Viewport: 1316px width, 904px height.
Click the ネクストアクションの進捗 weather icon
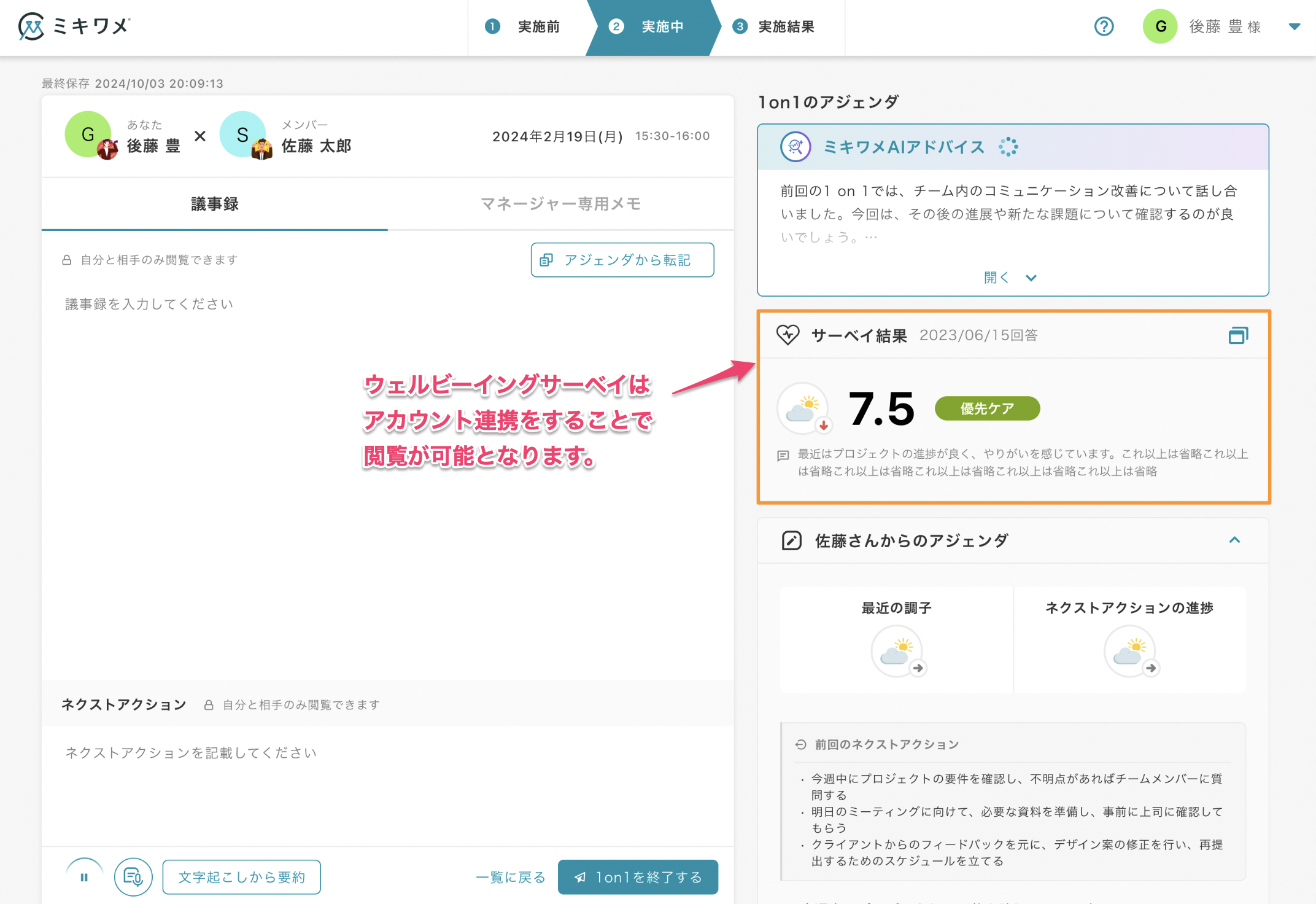tap(1129, 651)
